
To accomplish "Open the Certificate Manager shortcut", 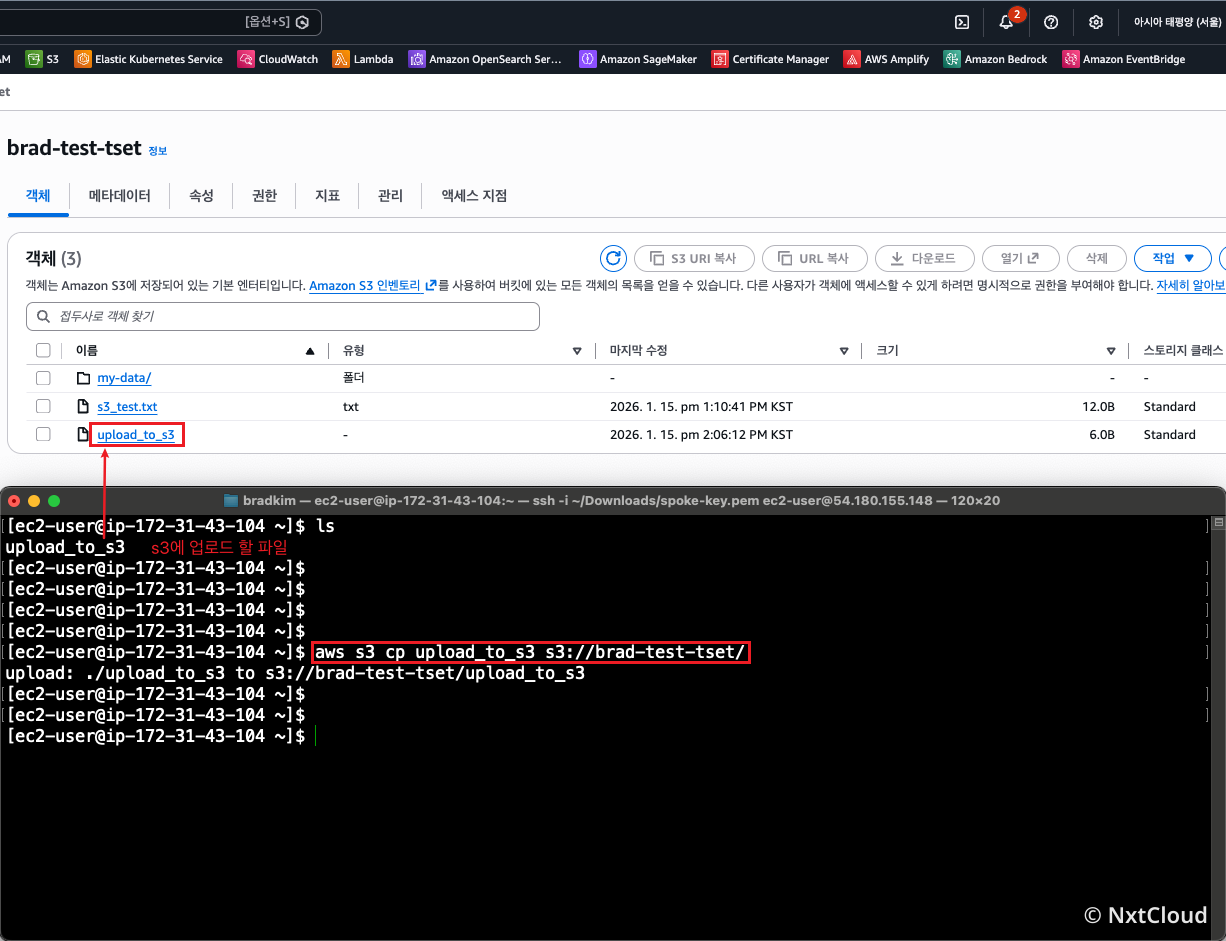I will pyautogui.click(x=770, y=59).
